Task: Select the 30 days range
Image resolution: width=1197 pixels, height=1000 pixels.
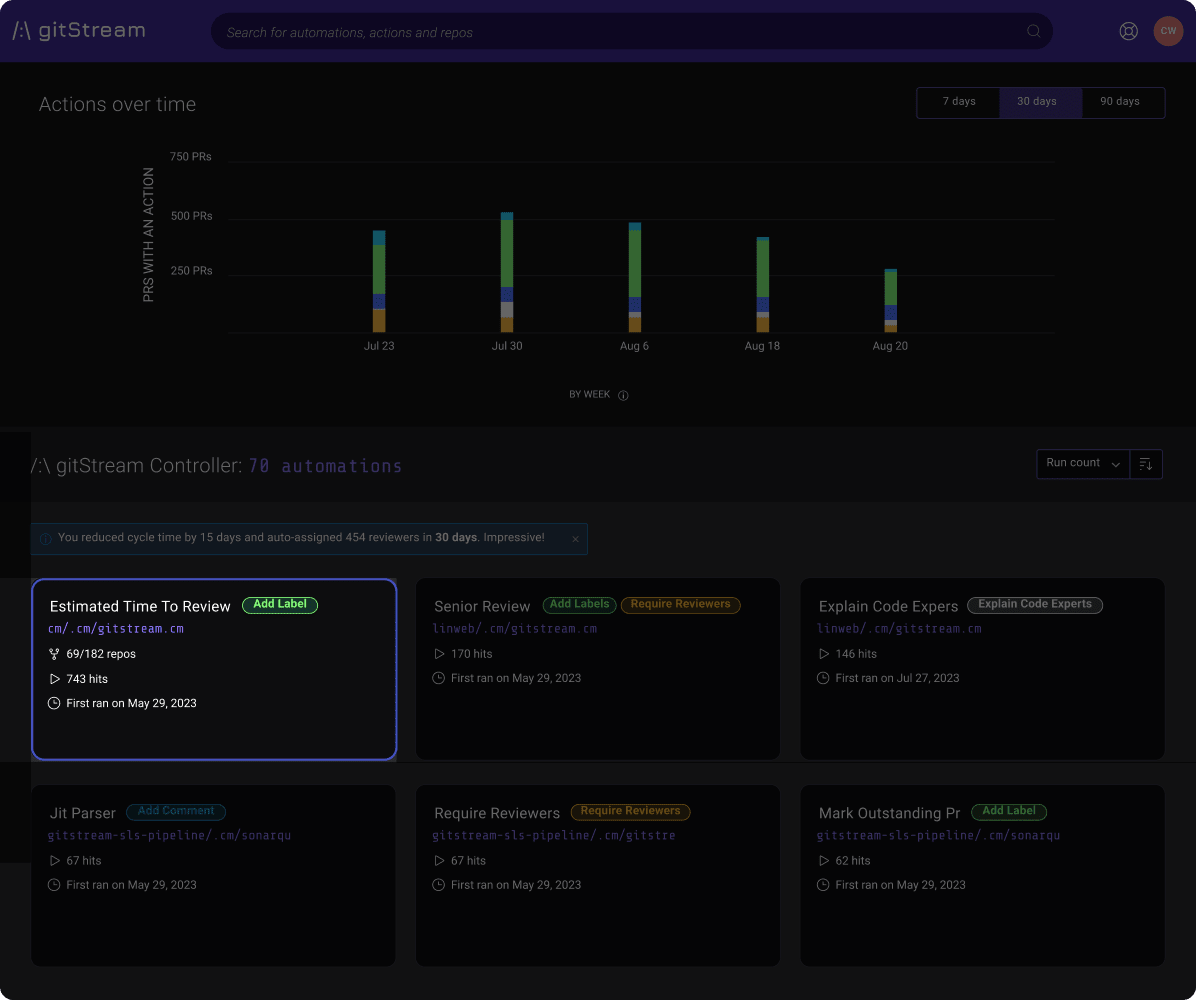Action: tap(1037, 101)
